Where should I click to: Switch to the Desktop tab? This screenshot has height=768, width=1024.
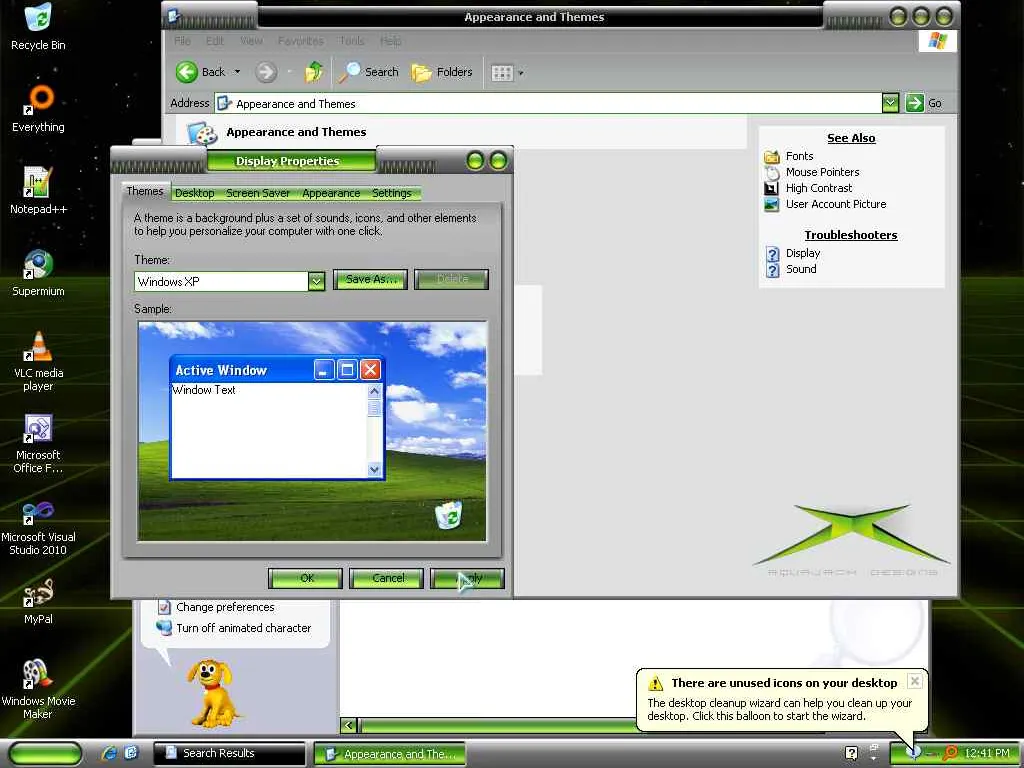coord(195,193)
